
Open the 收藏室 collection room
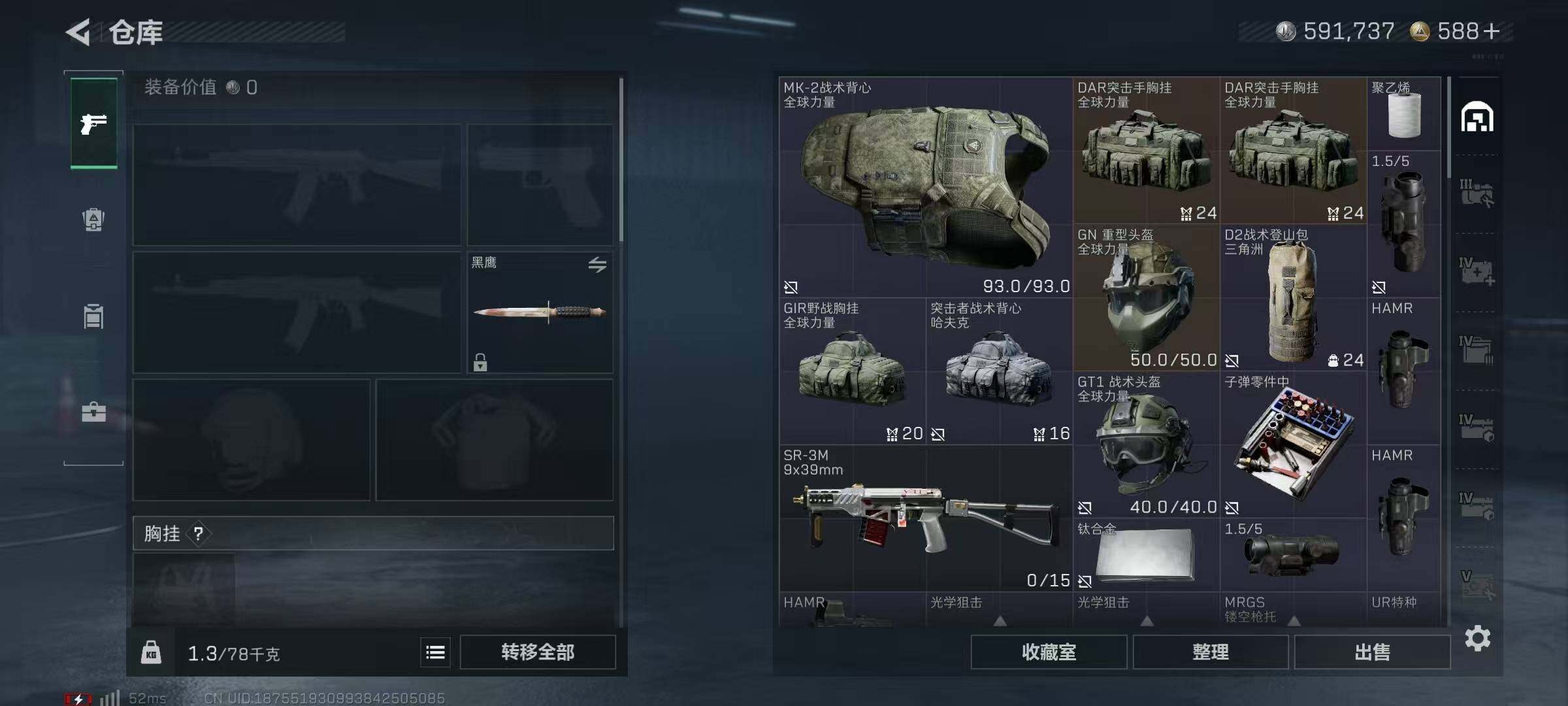point(1049,652)
